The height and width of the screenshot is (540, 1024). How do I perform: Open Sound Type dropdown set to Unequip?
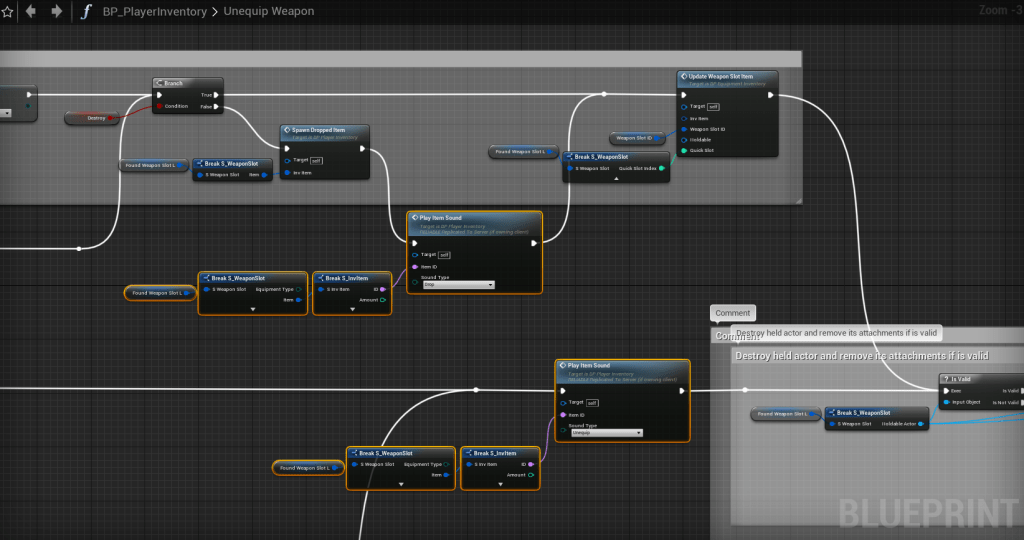point(606,433)
